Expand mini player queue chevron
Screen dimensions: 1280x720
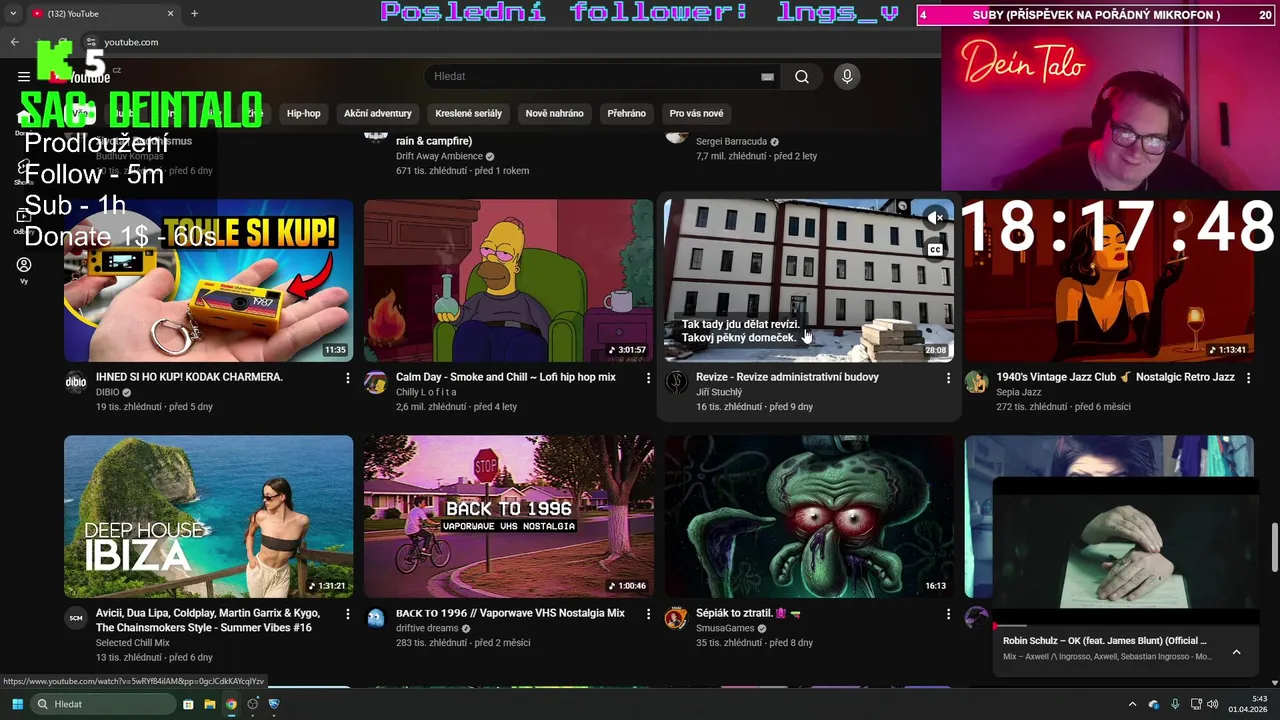coord(1236,652)
